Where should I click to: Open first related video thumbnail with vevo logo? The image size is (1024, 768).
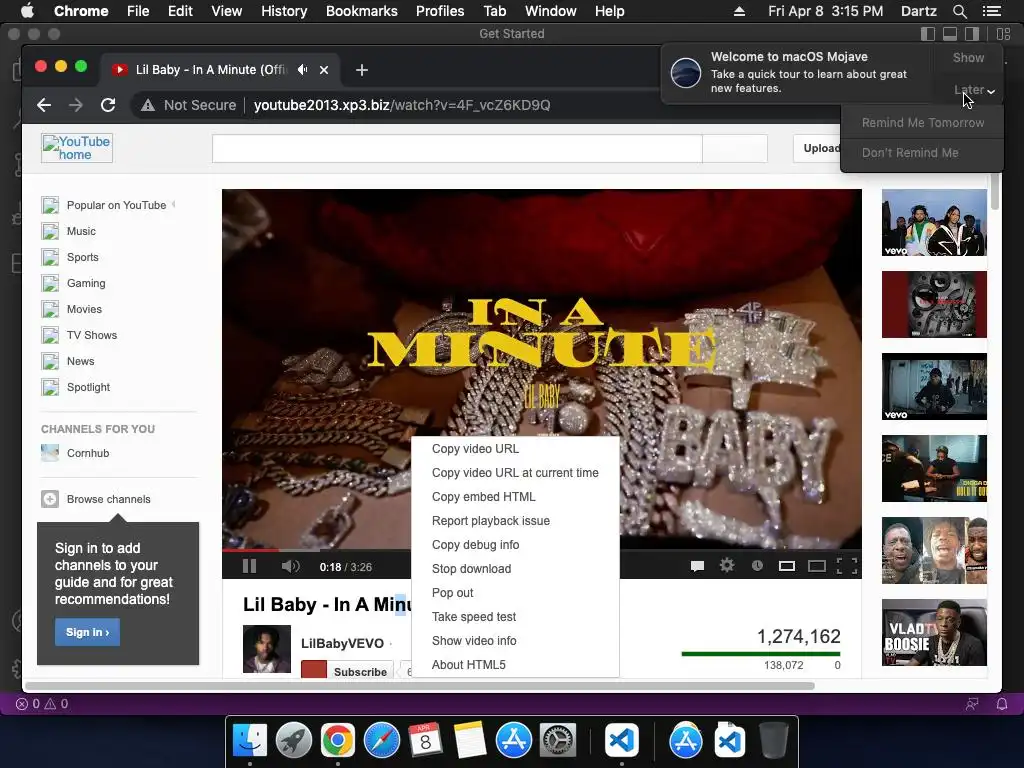click(x=934, y=222)
